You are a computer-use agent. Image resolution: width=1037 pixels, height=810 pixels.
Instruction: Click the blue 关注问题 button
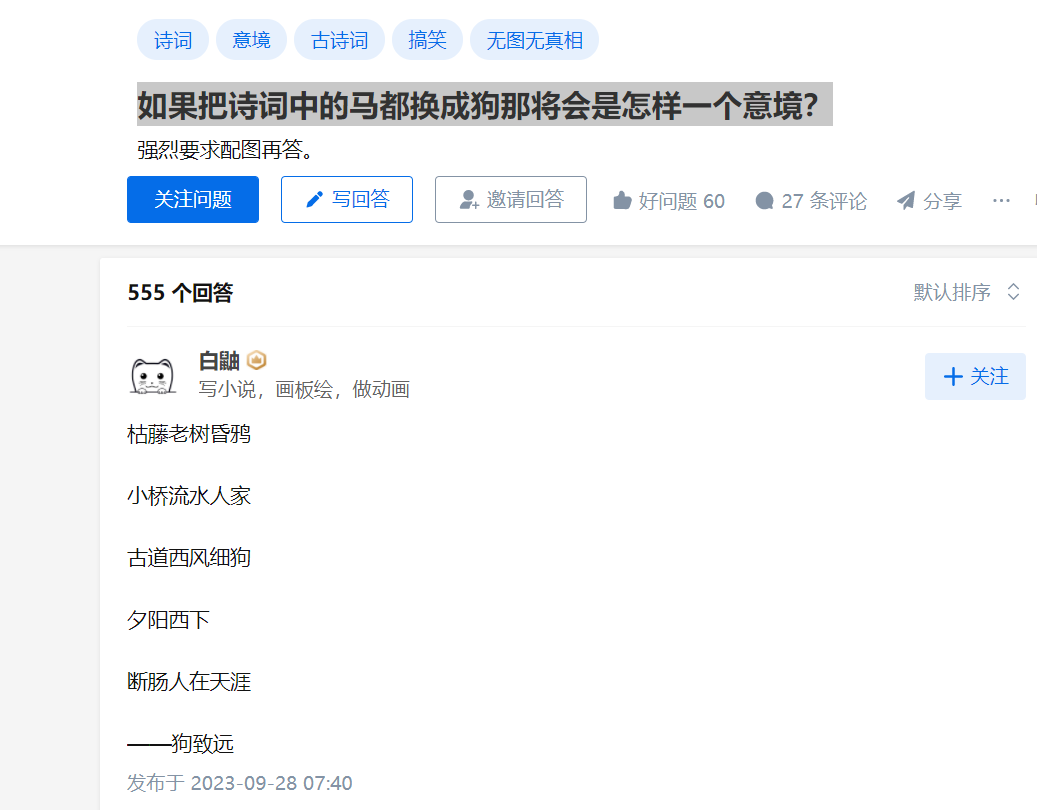click(193, 199)
